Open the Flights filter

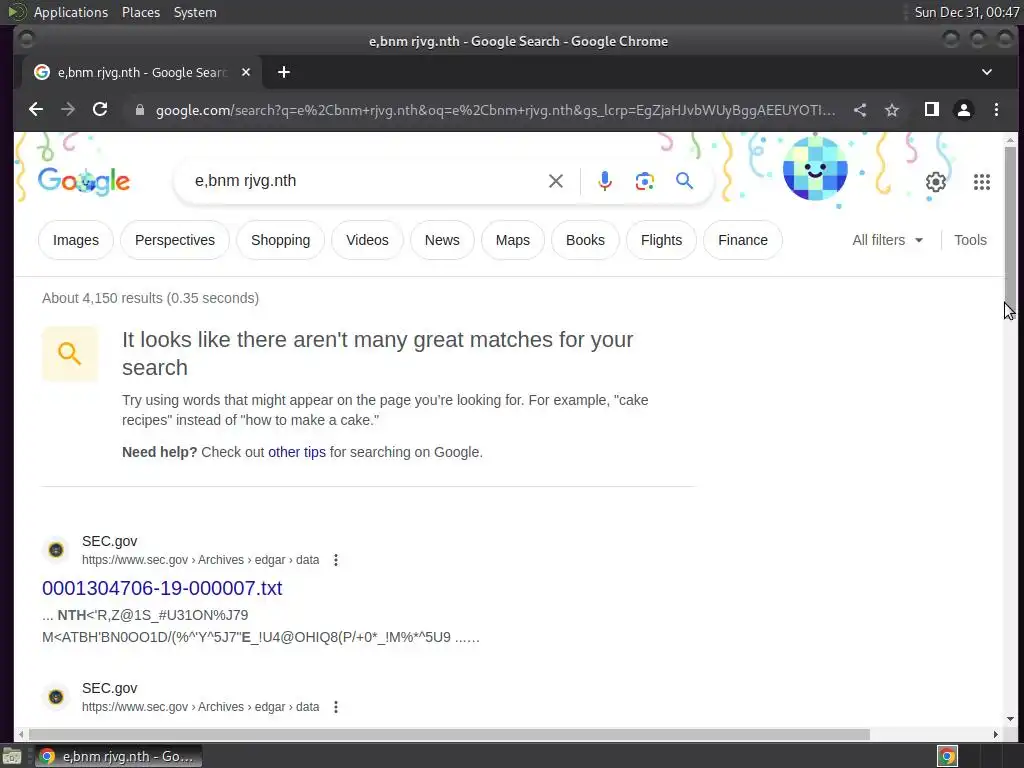click(662, 240)
